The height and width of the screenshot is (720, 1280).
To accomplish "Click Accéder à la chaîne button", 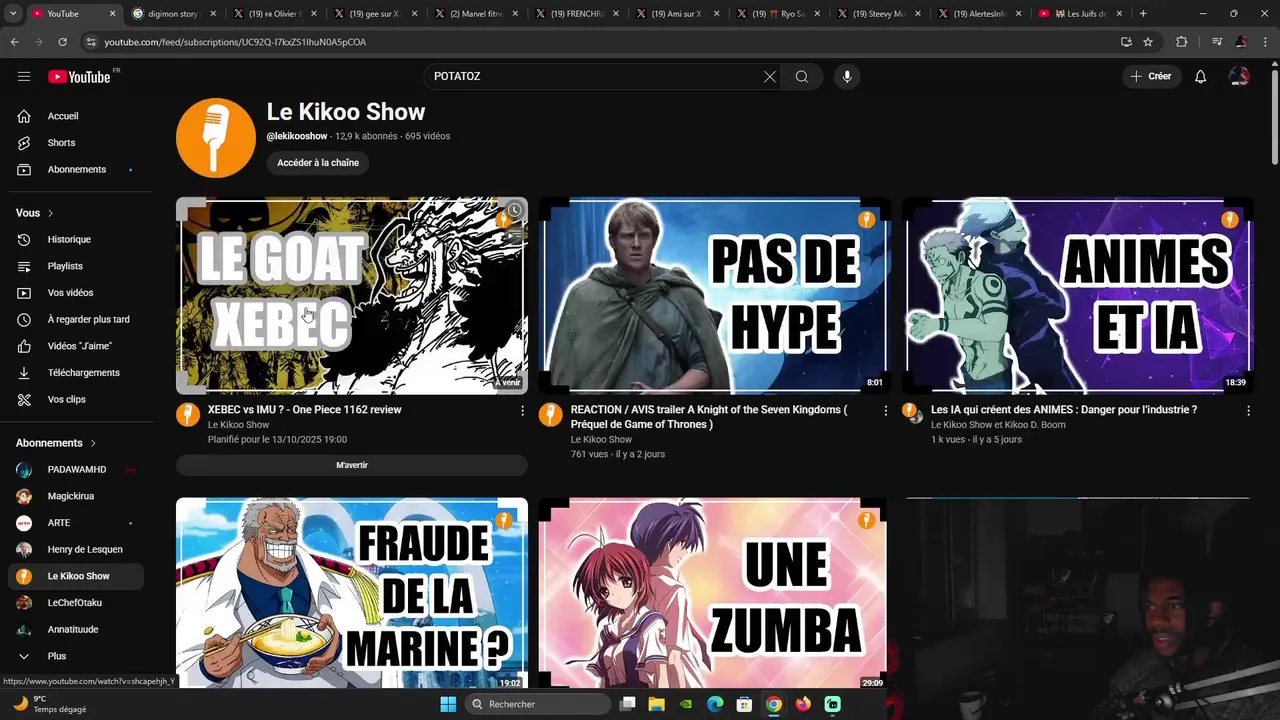I will tap(318, 163).
